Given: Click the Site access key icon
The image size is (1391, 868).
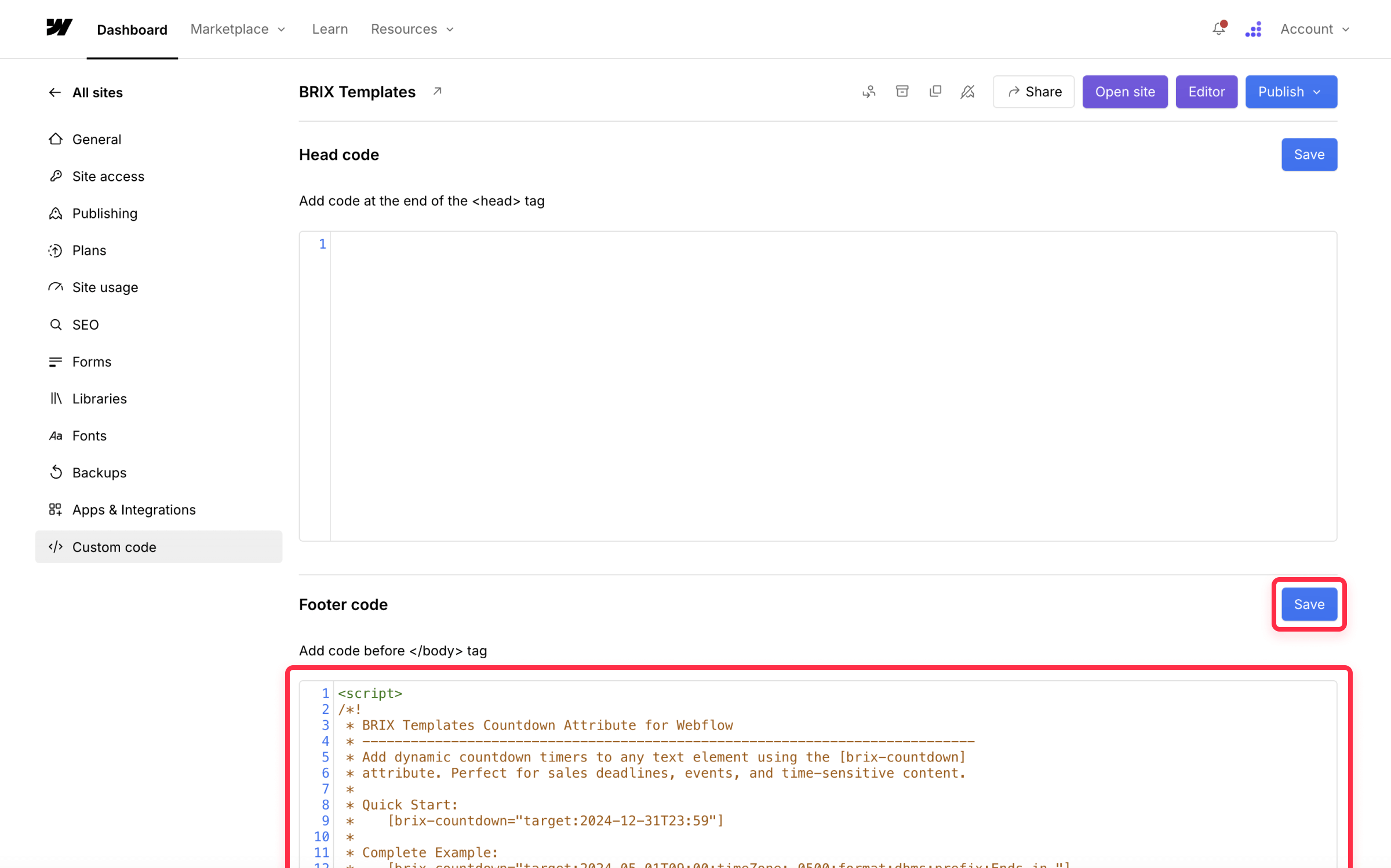Looking at the screenshot, I should (x=56, y=176).
